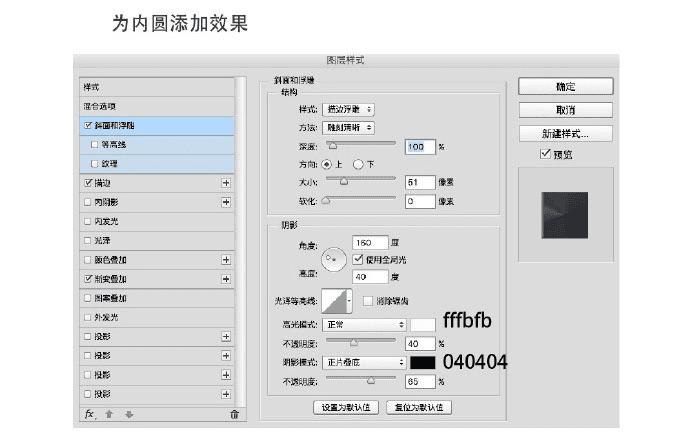Click the 深度 input field showing 100
The height and width of the screenshot is (432, 690).
tap(420, 147)
